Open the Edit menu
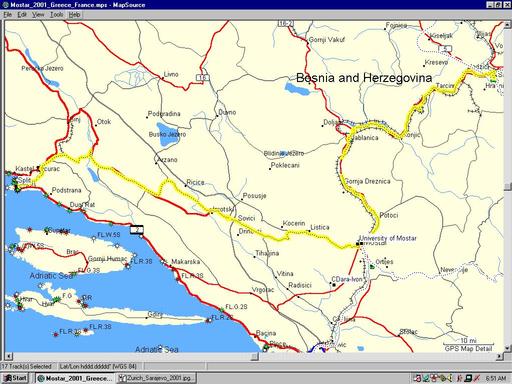 tap(22, 15)
